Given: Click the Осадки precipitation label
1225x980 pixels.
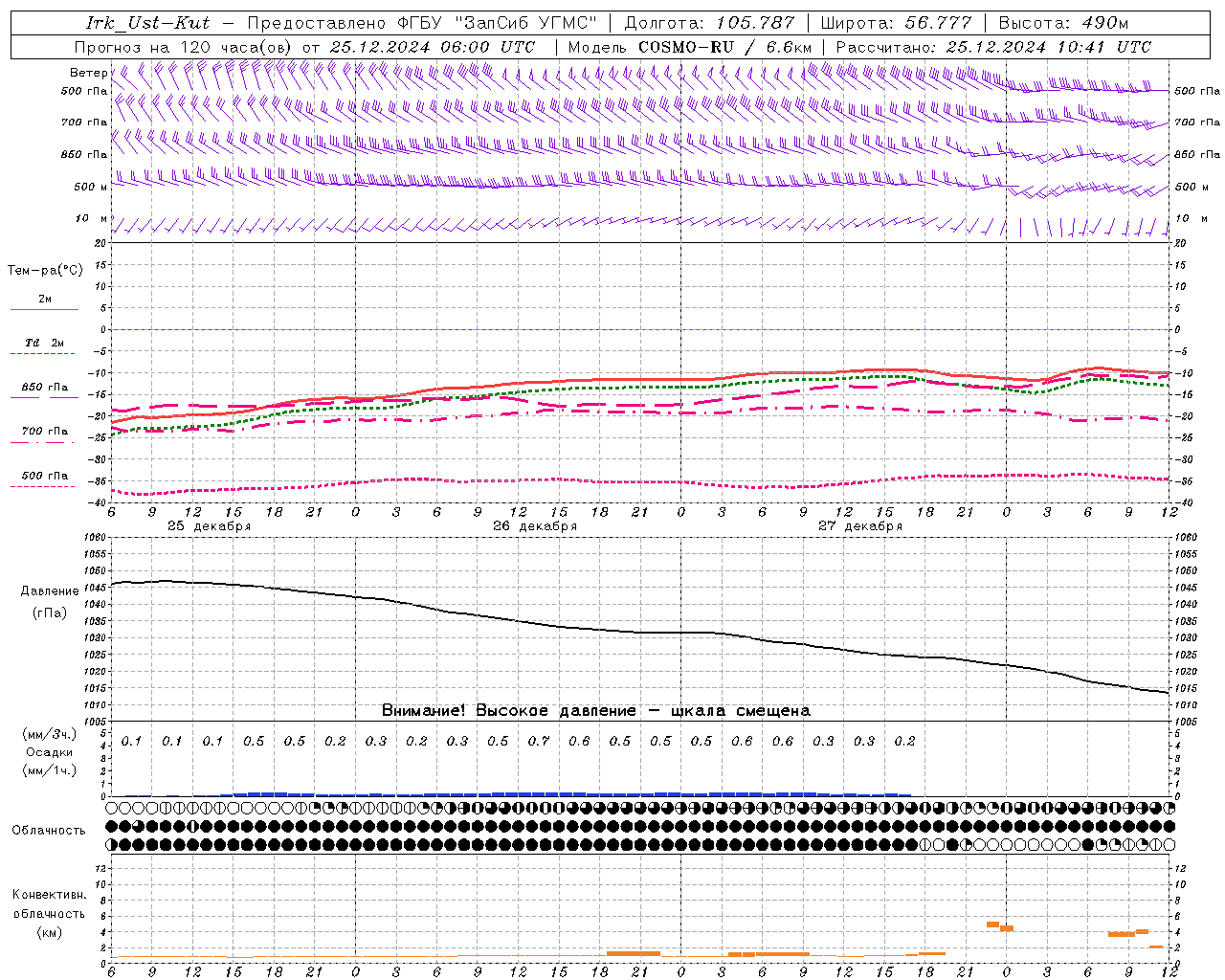Looking at the screenshot, I should 49,753.
